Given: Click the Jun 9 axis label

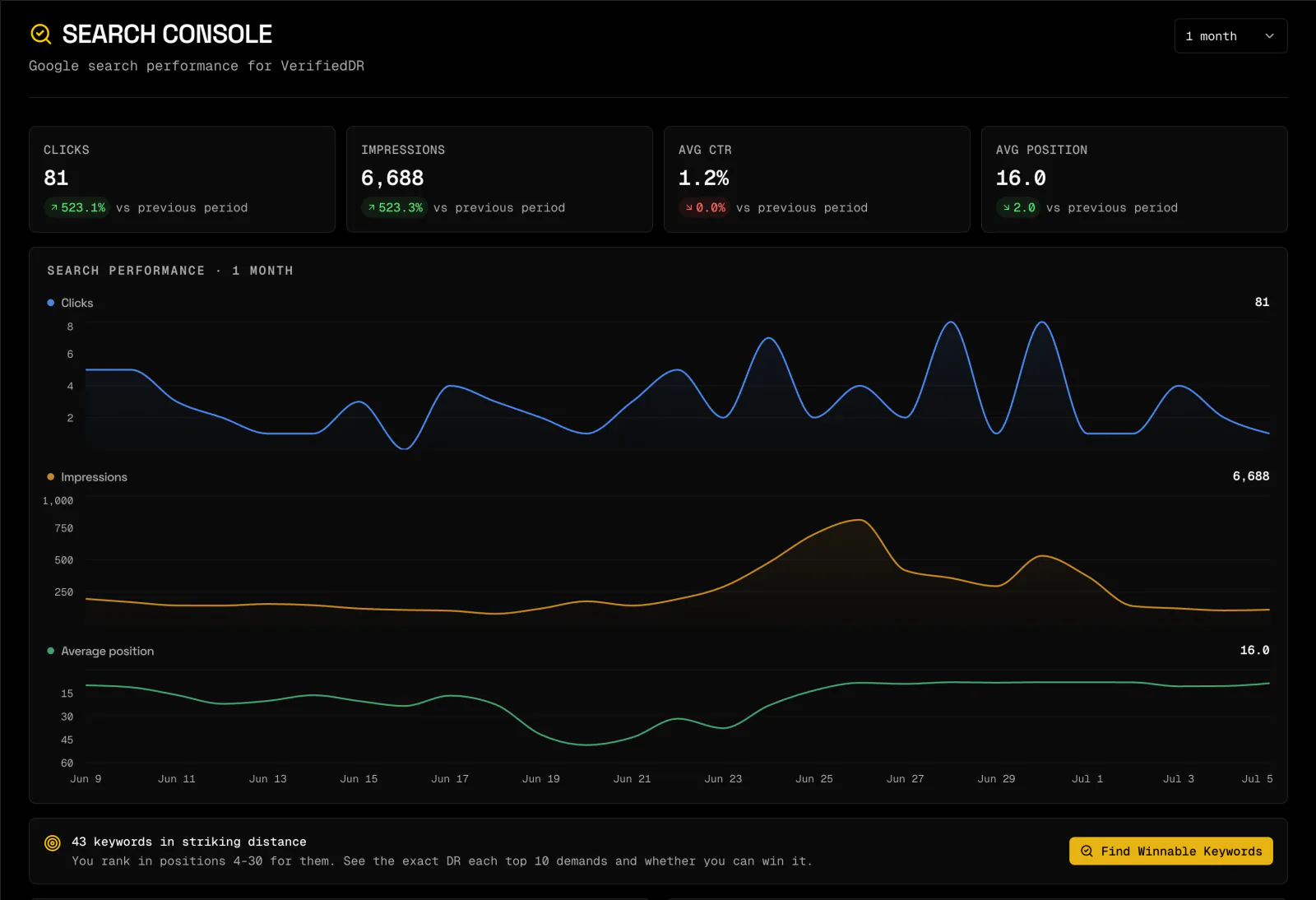Looking at the screenshot, I should (86, 779).
